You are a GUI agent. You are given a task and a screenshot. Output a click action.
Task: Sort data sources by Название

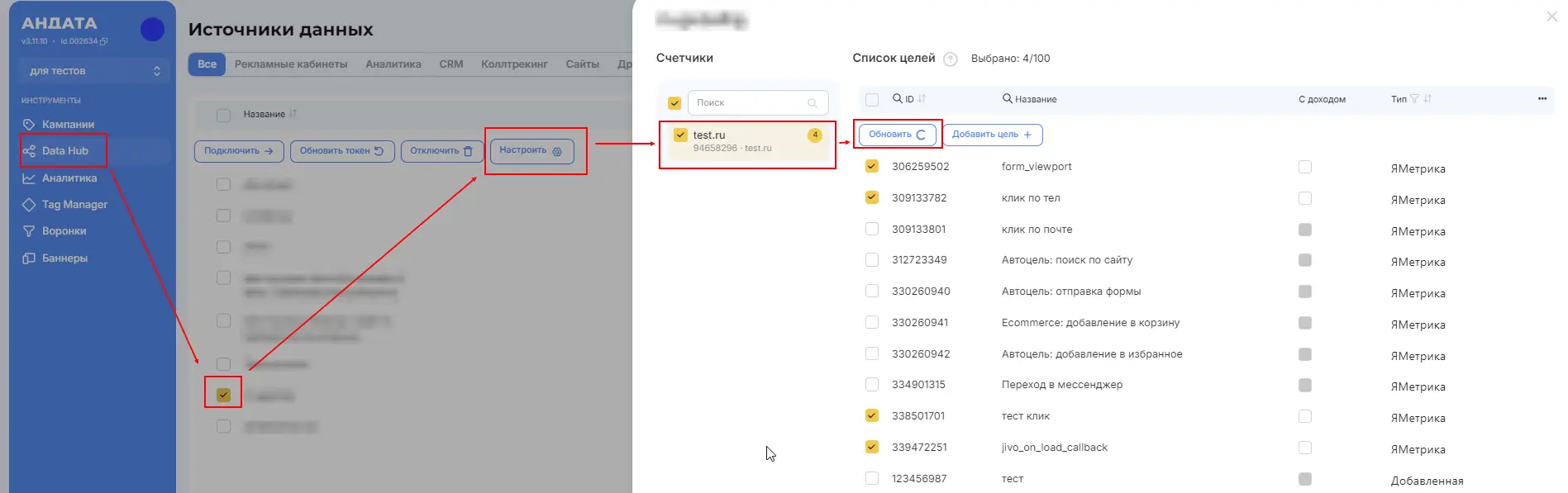tap(293, 114)
